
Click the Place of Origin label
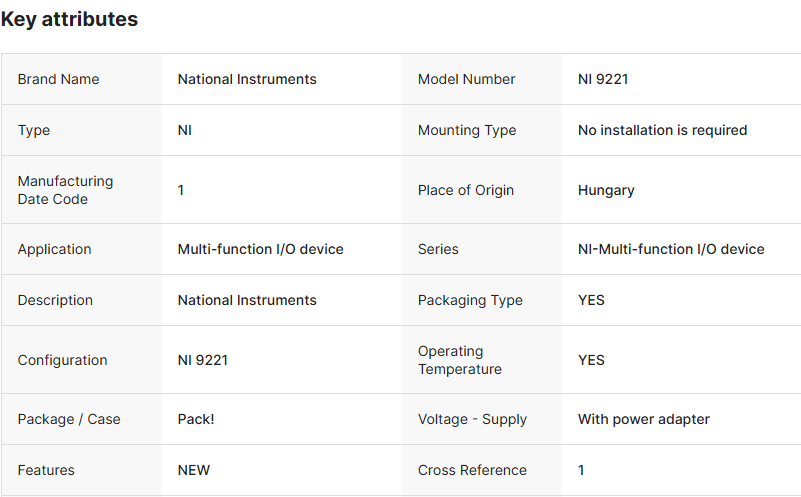tap(466, 190)
